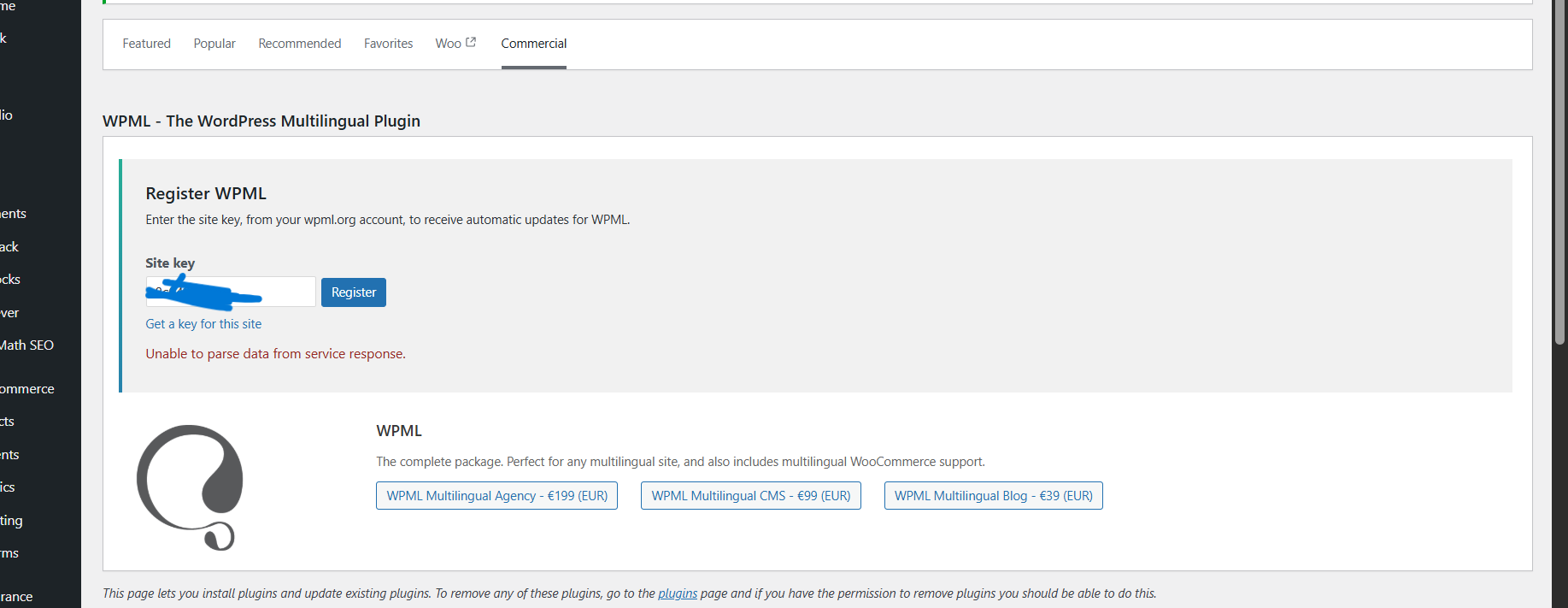
Task: Click the Register button
Action: point(354,292)
